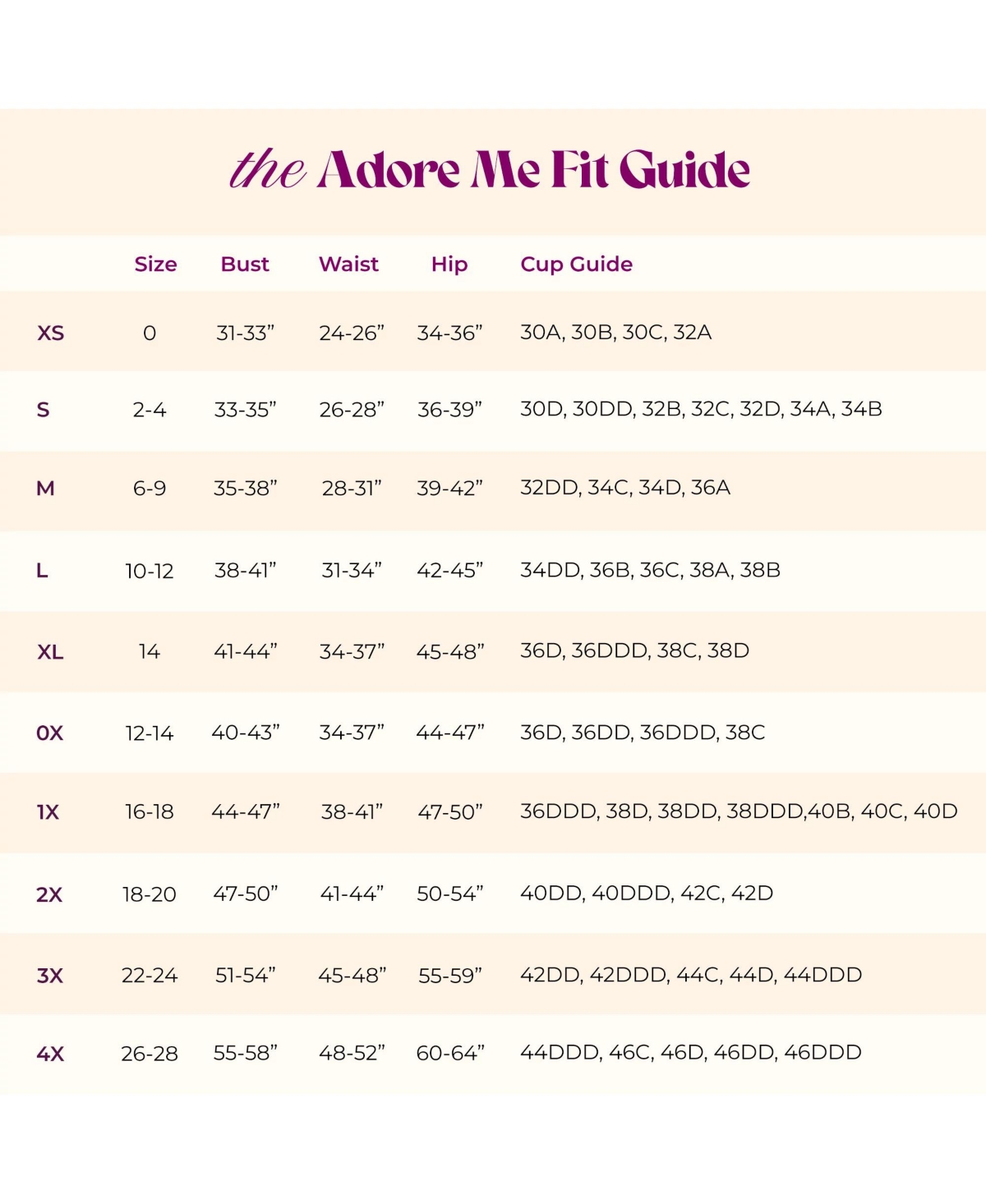Click the Cup Guide column header
This screenshot has width=986, height=1204.
pos(576,264)
